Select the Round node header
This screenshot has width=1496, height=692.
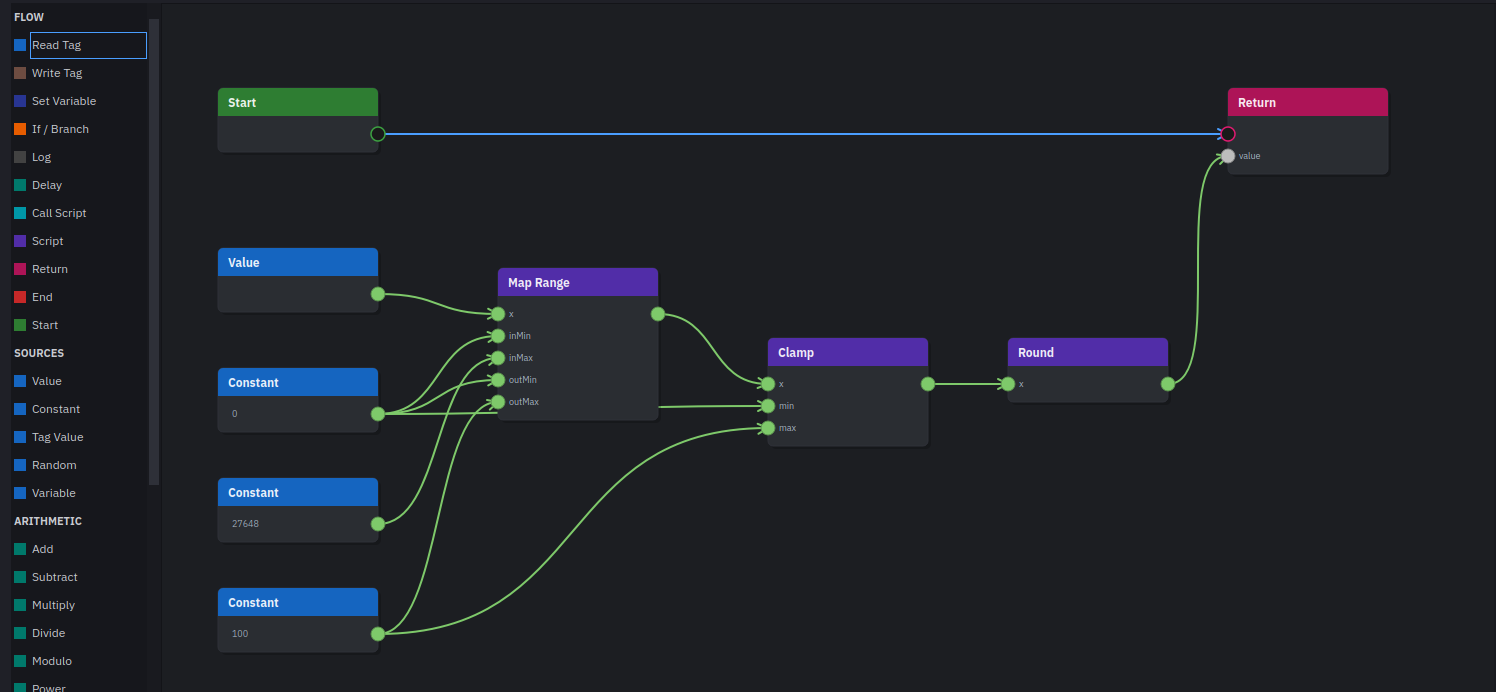click(1088, 352)
